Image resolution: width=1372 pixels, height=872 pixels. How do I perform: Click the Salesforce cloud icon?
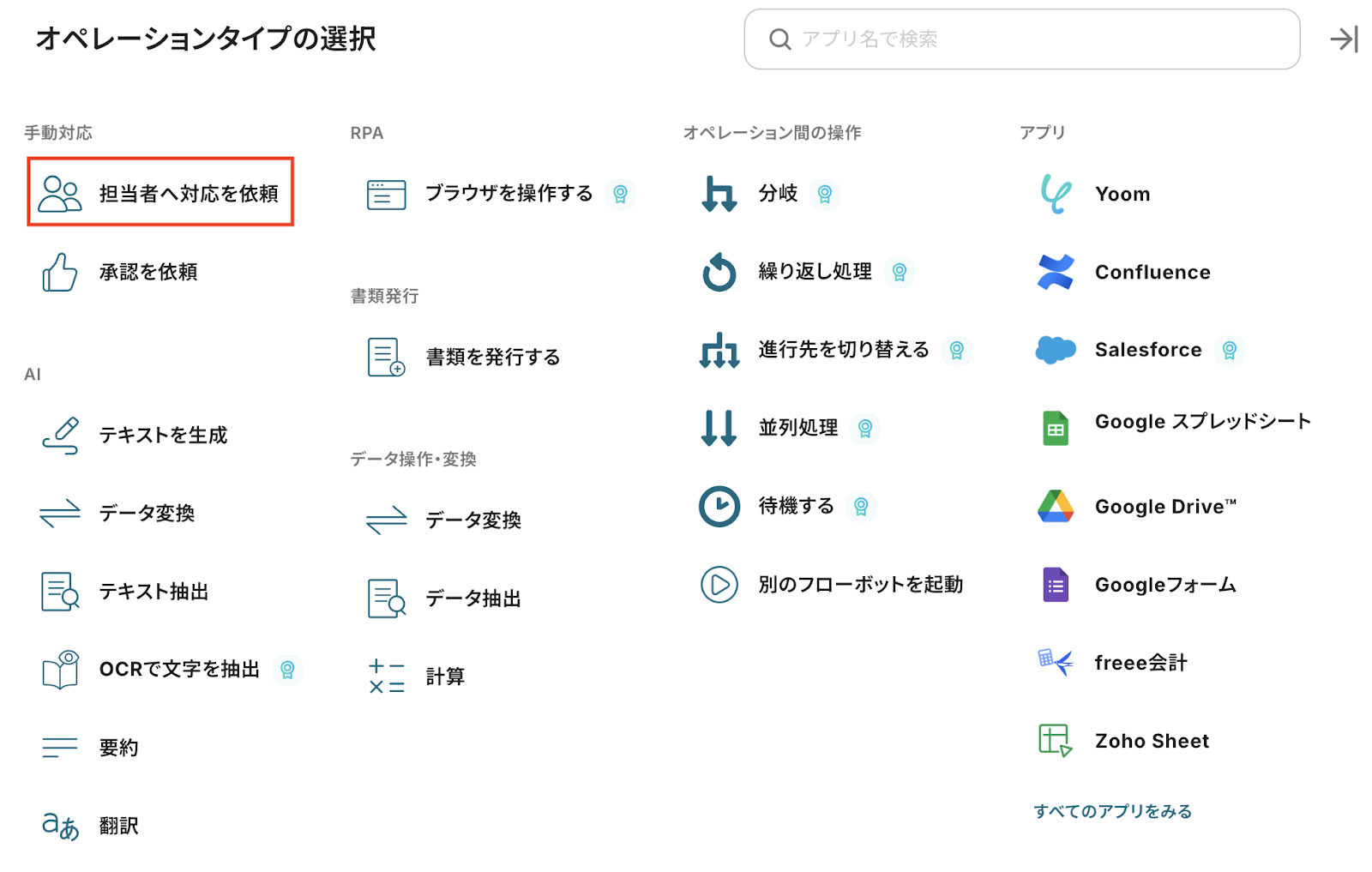click(x=1055, y=350)
